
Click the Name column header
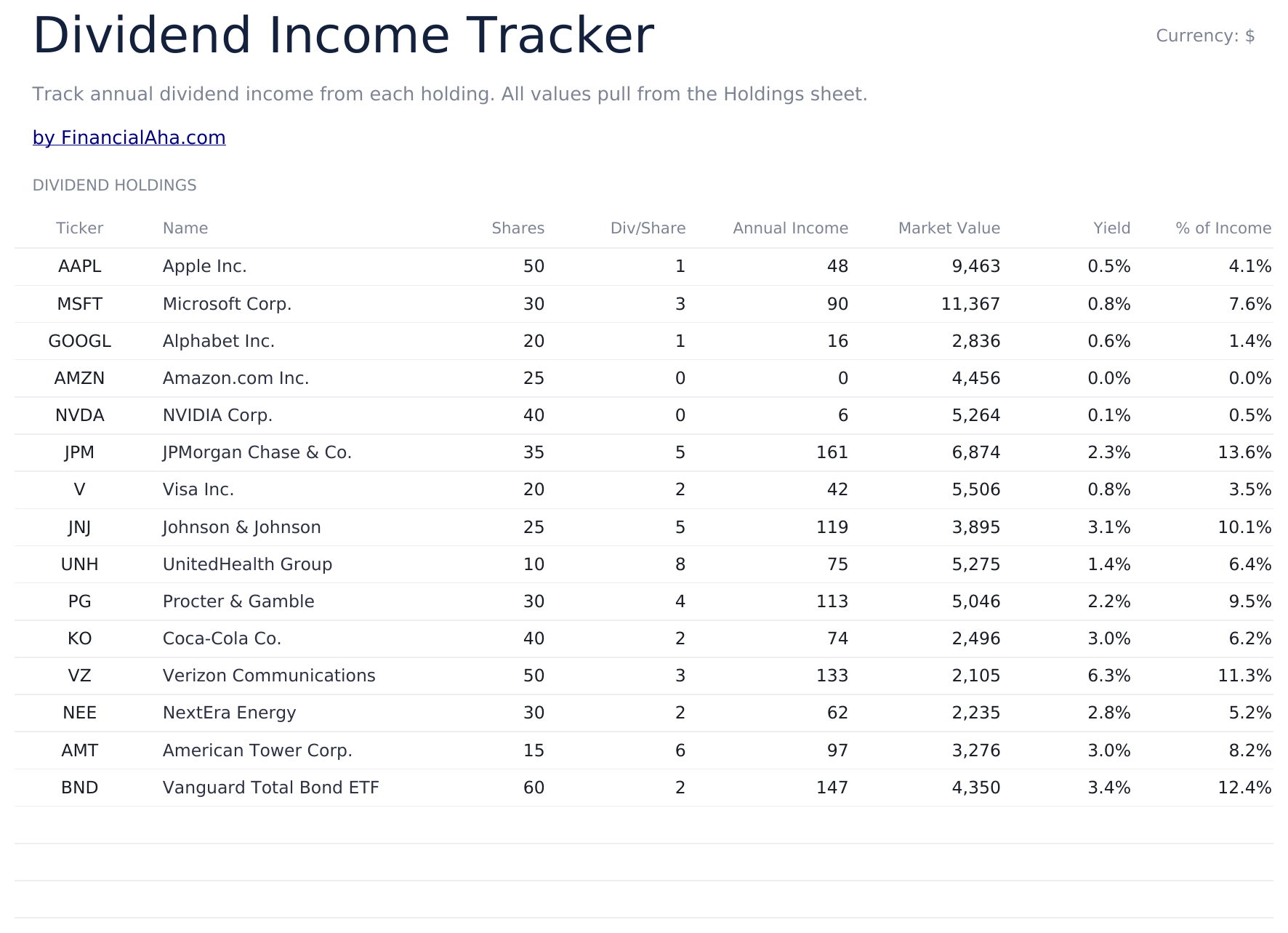click(x=185, y=228)
